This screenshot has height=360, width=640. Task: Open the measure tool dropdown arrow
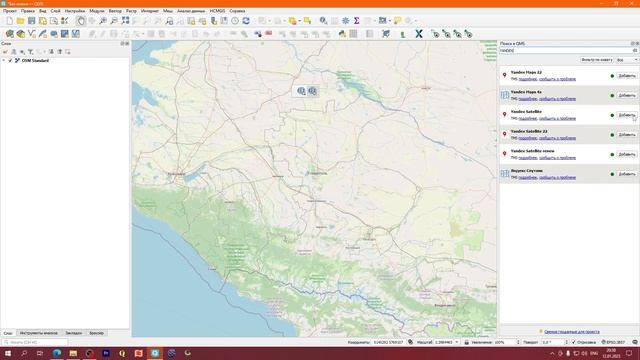click(x=390, y=21)
